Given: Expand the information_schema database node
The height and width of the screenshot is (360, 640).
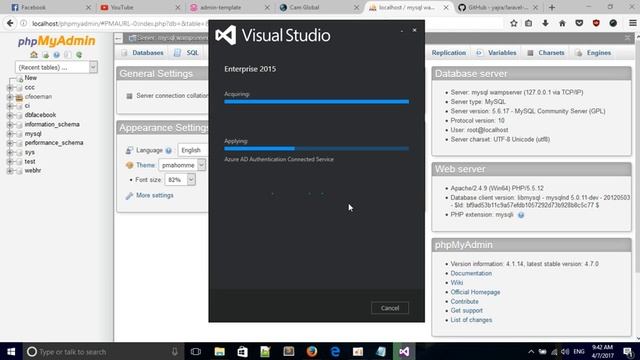Looking at the screenshot, I should pyautogui.click(x=9, y=124).
